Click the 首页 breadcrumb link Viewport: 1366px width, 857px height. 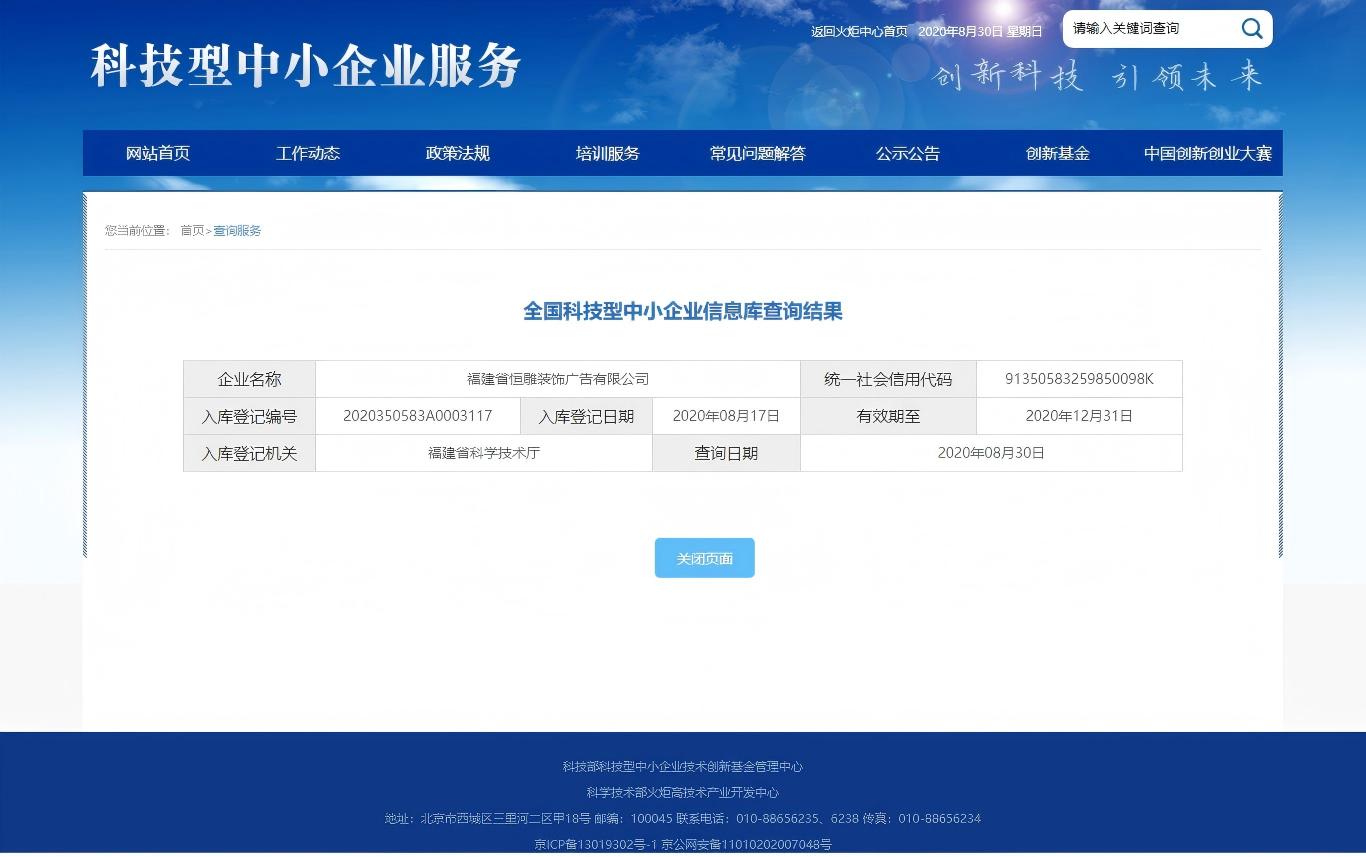tap(191, 231)
